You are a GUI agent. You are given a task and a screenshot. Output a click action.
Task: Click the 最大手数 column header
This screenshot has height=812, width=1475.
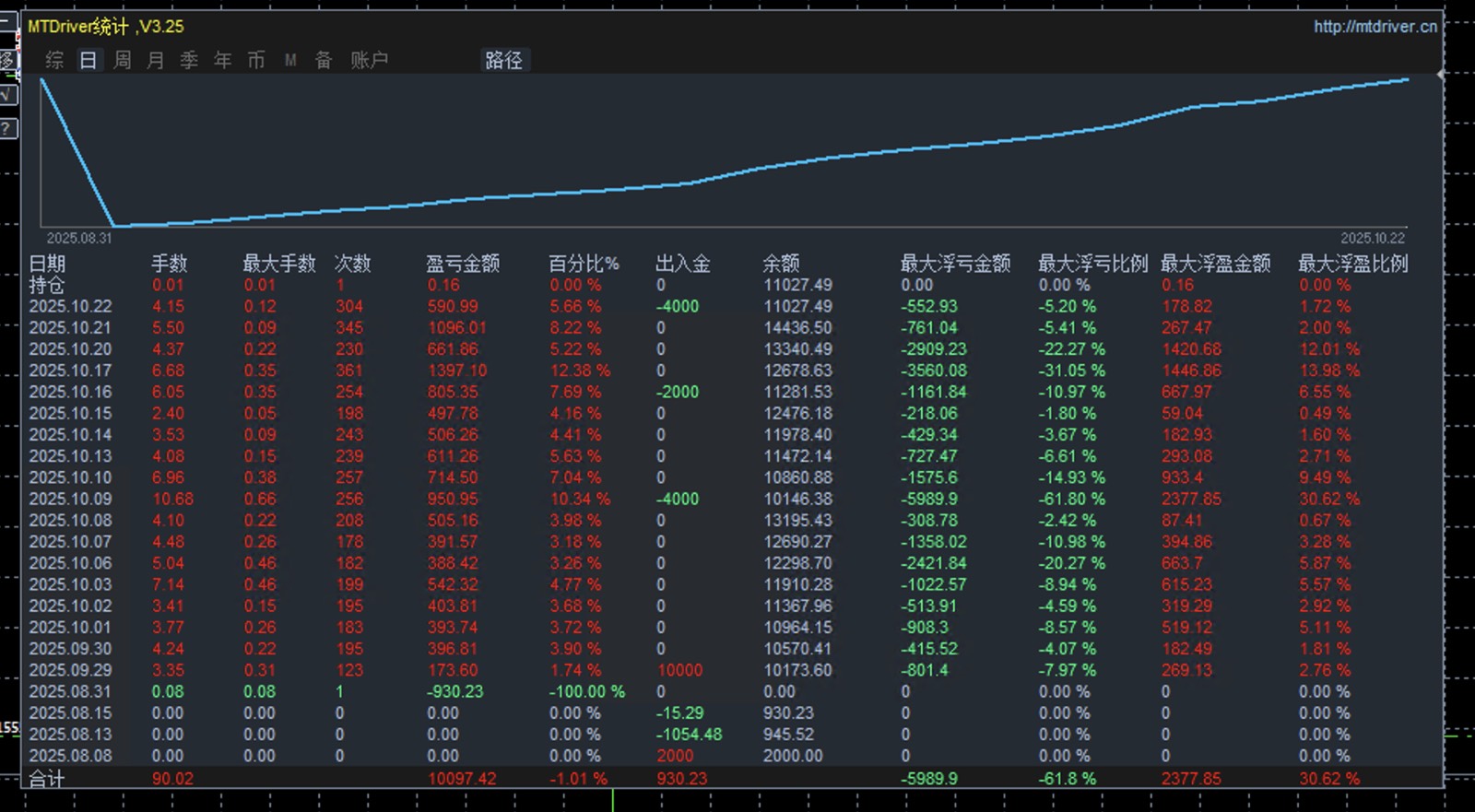[279, 265]
